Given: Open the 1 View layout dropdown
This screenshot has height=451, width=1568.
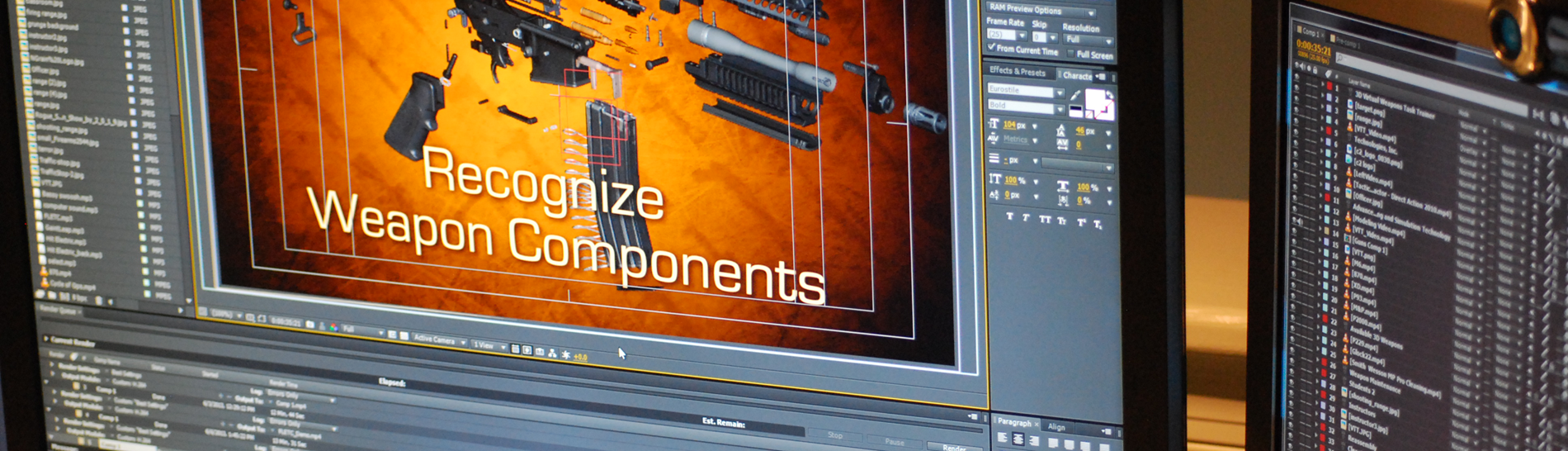Looking at the screenshot, I should pos(489,346).
